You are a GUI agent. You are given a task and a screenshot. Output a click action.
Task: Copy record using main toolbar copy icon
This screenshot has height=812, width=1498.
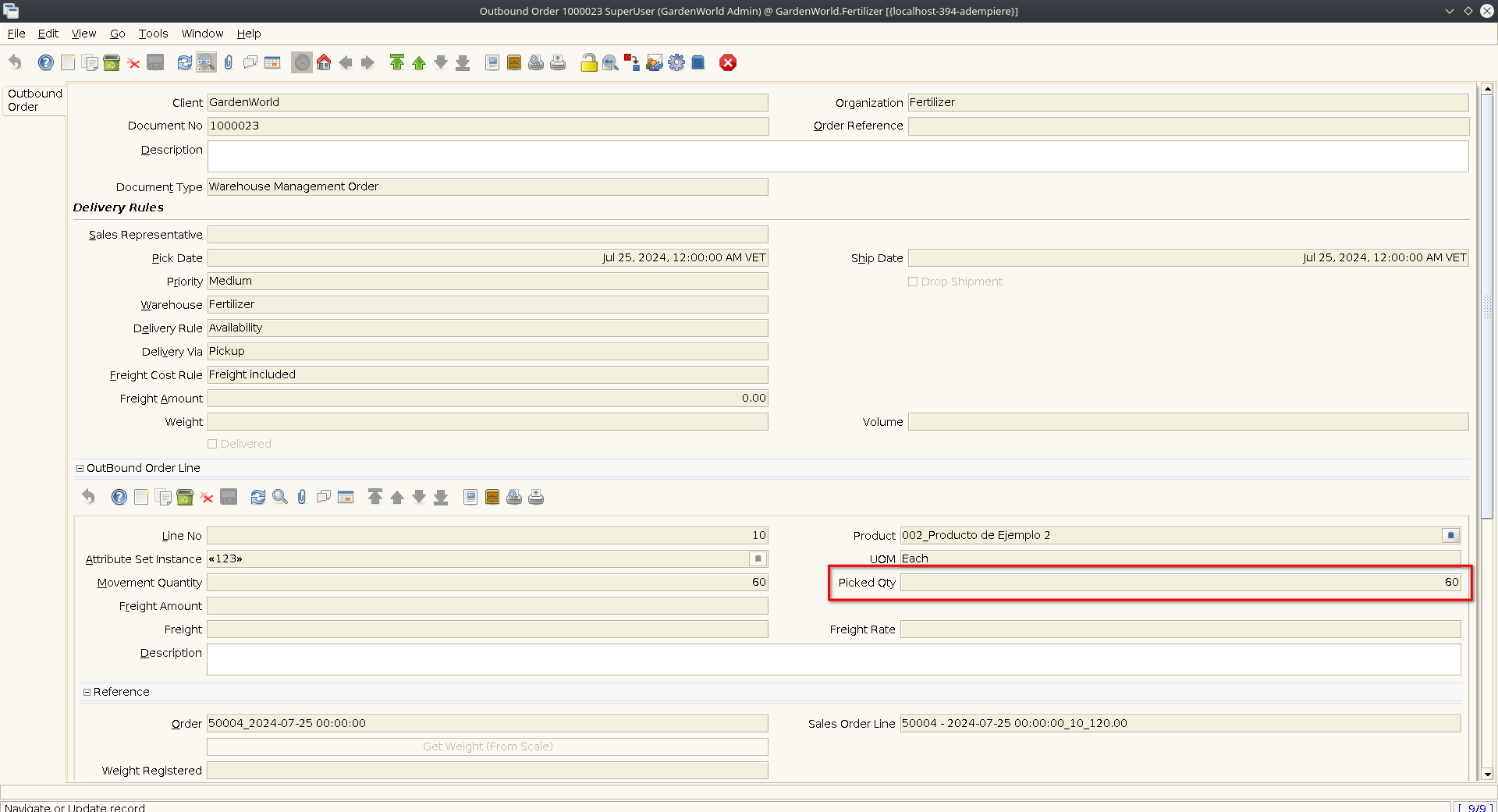[x=90, y=62]
